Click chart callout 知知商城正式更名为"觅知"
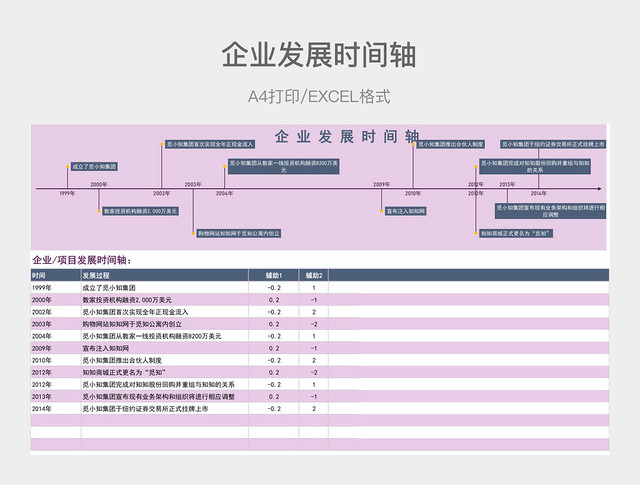The image size is (640, 485). (516, 234)
